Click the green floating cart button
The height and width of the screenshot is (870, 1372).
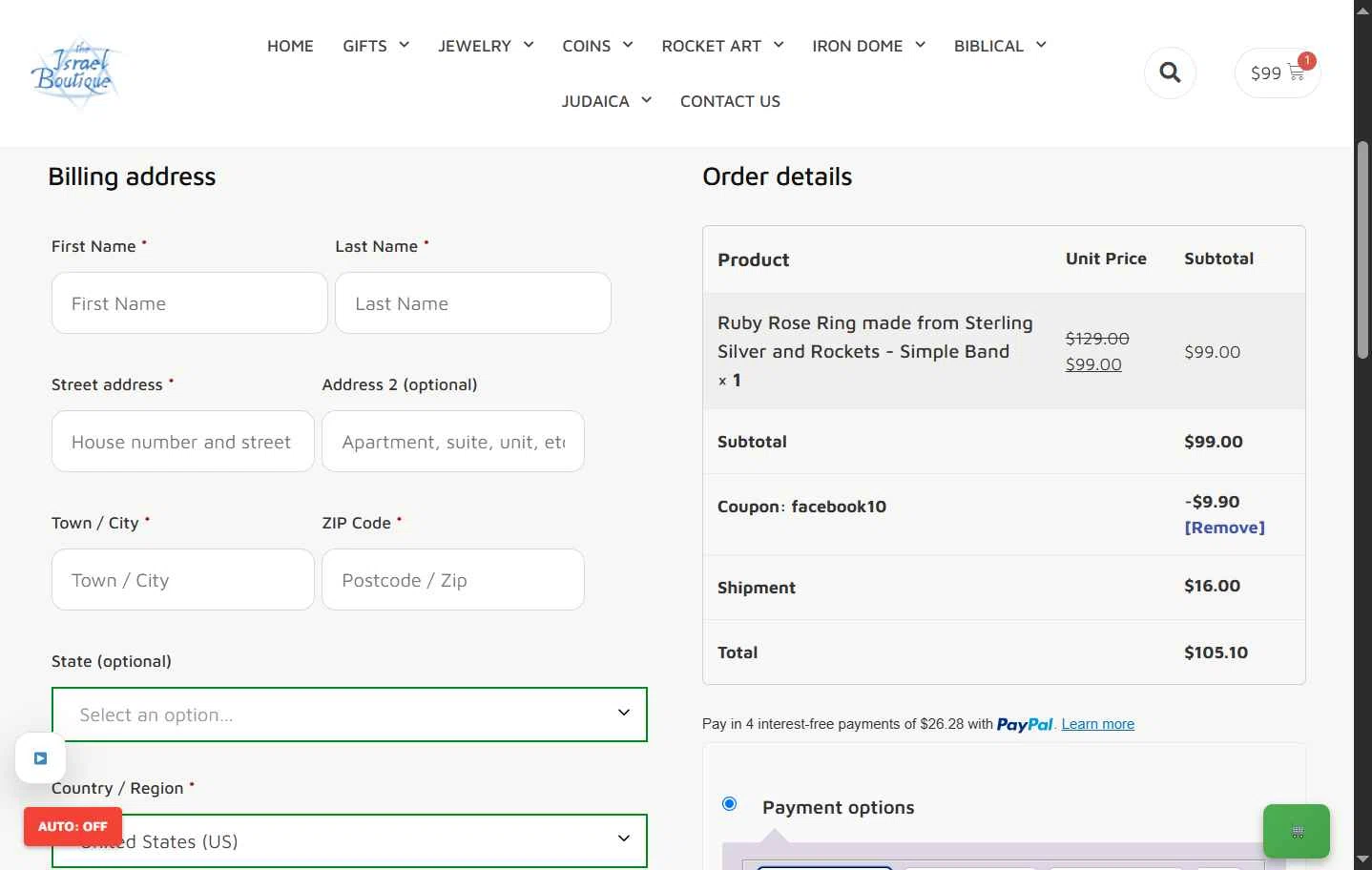[1297, 832]
